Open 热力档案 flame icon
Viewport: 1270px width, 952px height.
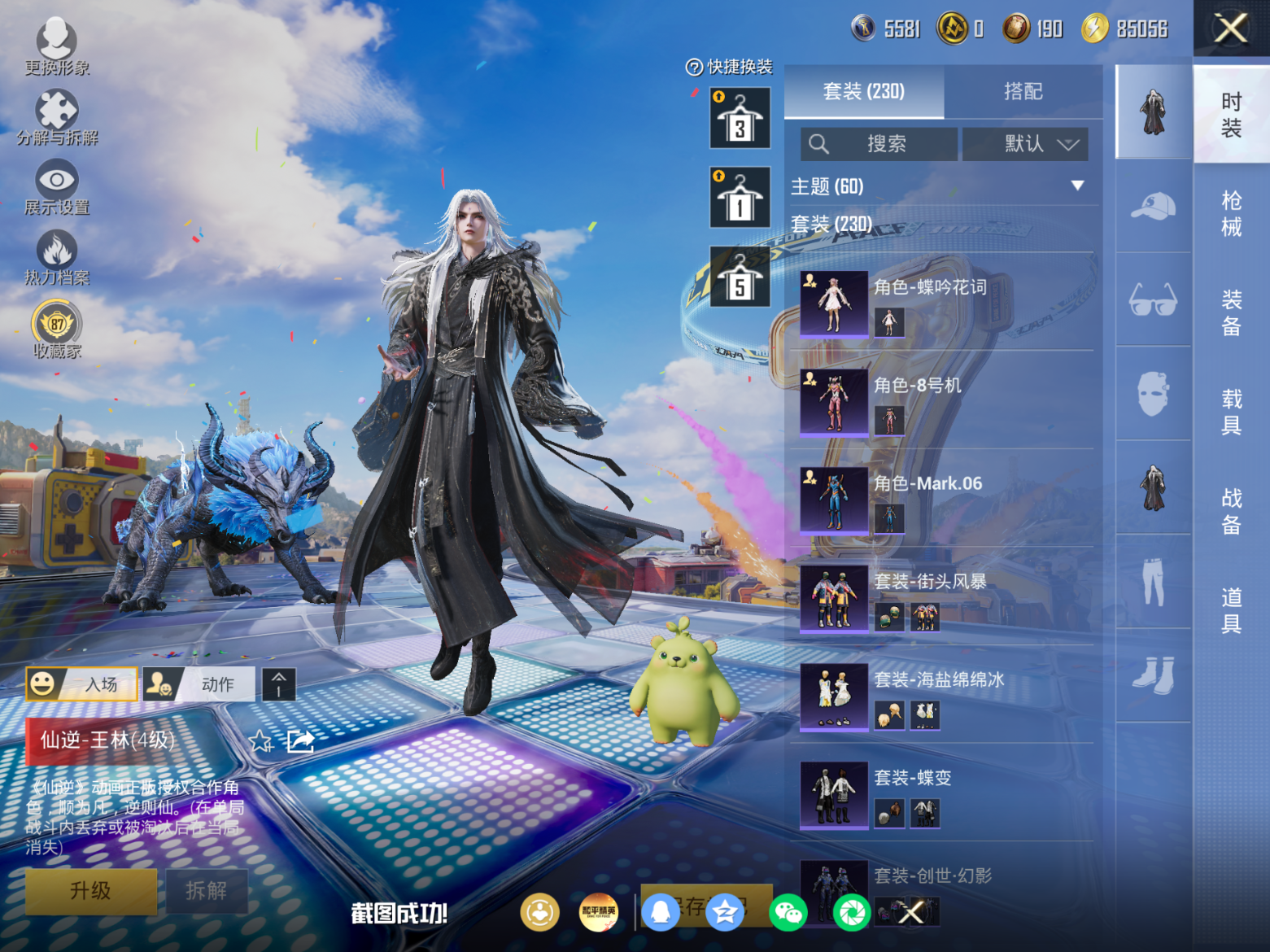pyautogui.click(x=56, y=258)
